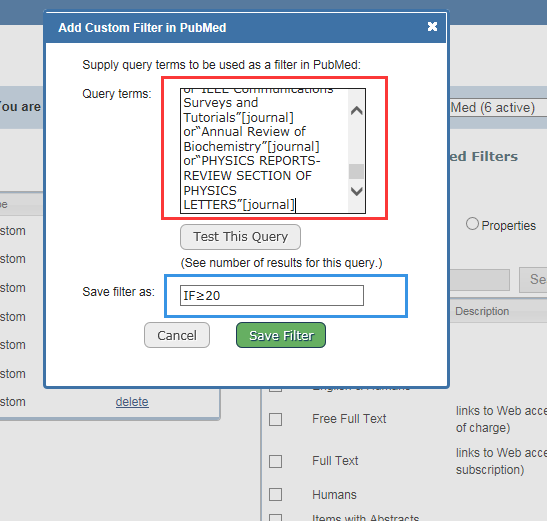The width and height of the screenshot is (547, 521).
Task: Click the Cancel button
Action: click(177, 335)
